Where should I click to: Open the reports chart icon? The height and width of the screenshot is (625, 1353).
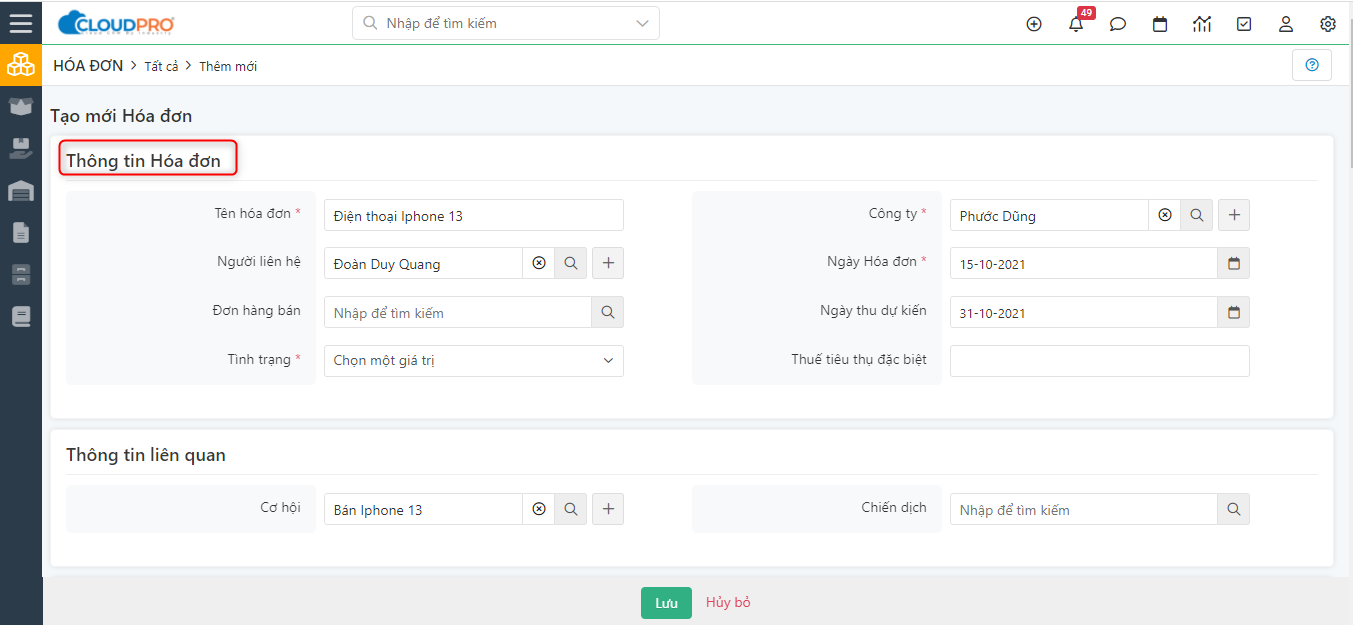tap(1202, 24)
